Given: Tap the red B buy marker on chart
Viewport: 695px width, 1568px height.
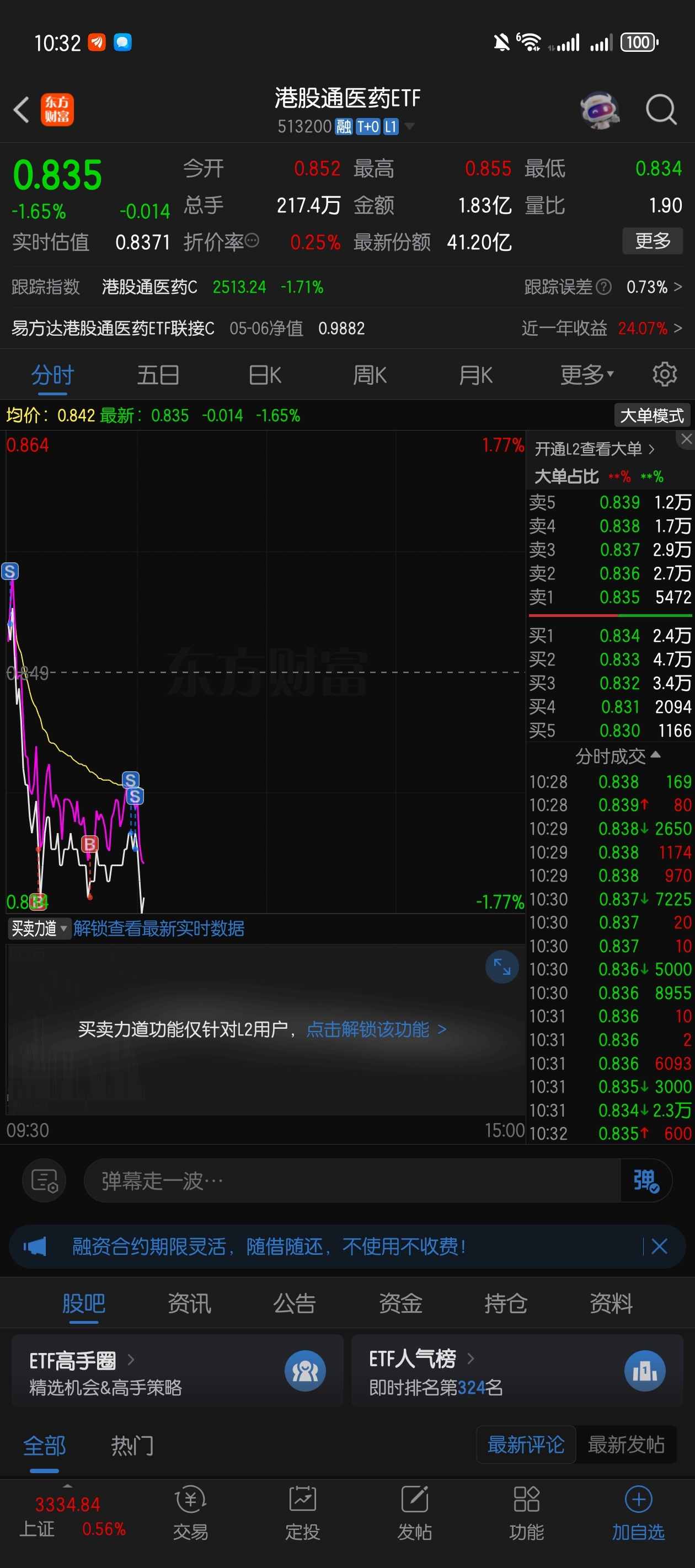Looking at the screenshot, I should (x=89, y=844).
